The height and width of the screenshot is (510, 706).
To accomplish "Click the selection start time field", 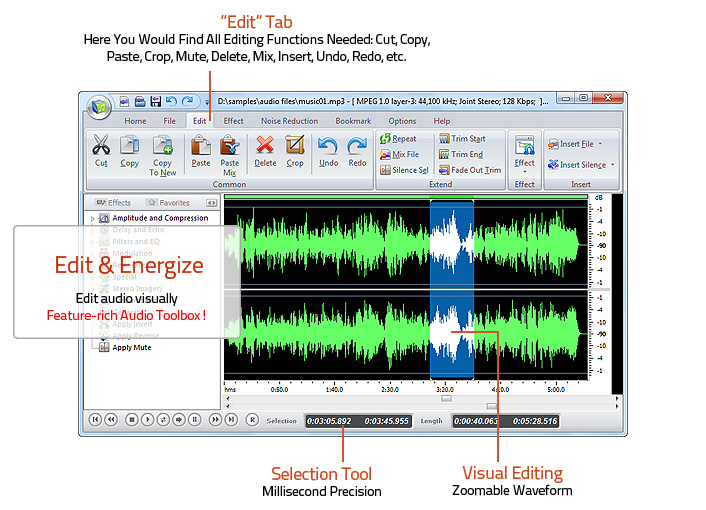I will [331, 421].
